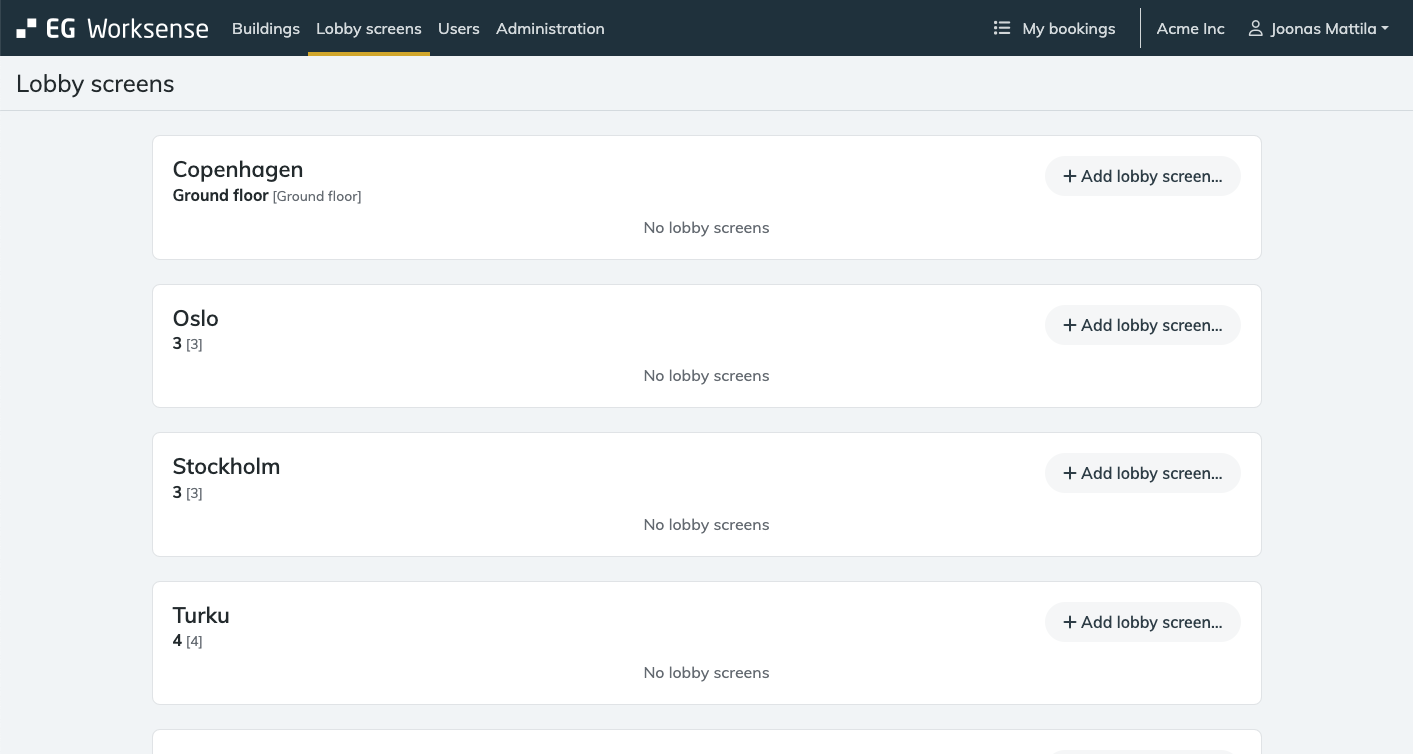Image resolution: width=1413 pixels, height=754 pixels.
Task: Click the user profile icon
Action: [1255, 29]
